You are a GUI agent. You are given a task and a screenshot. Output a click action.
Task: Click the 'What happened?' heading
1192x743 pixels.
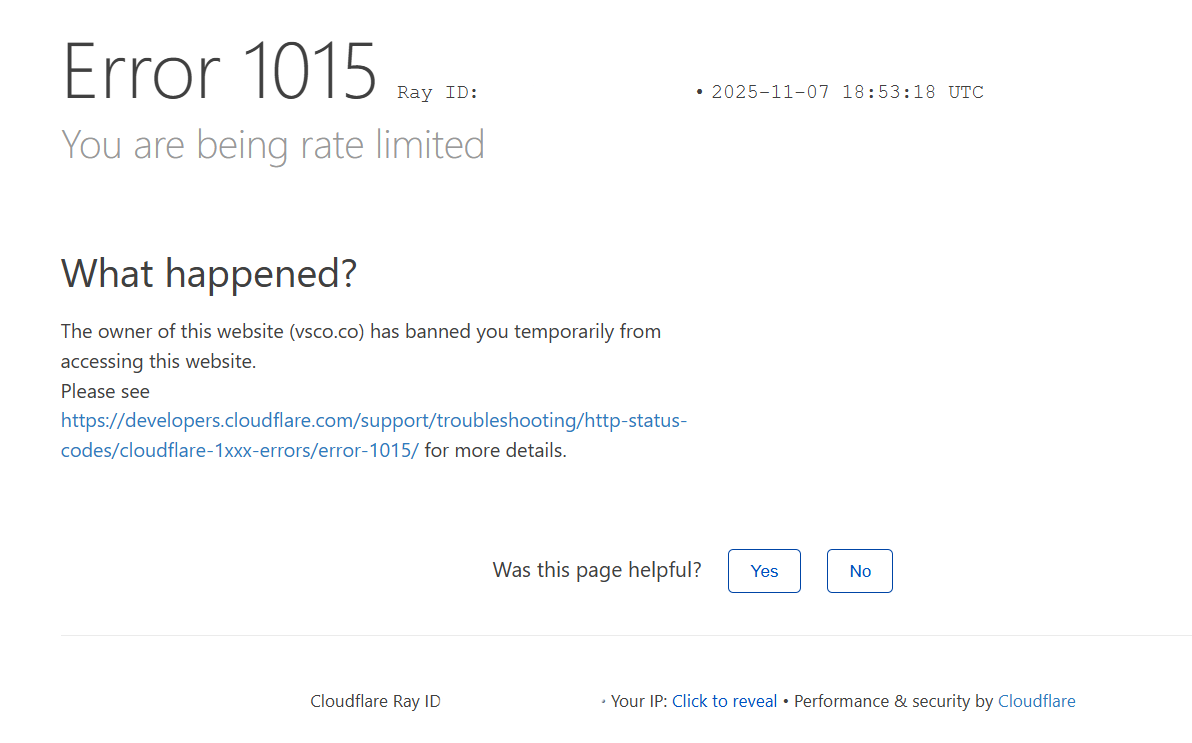point(208,273)
